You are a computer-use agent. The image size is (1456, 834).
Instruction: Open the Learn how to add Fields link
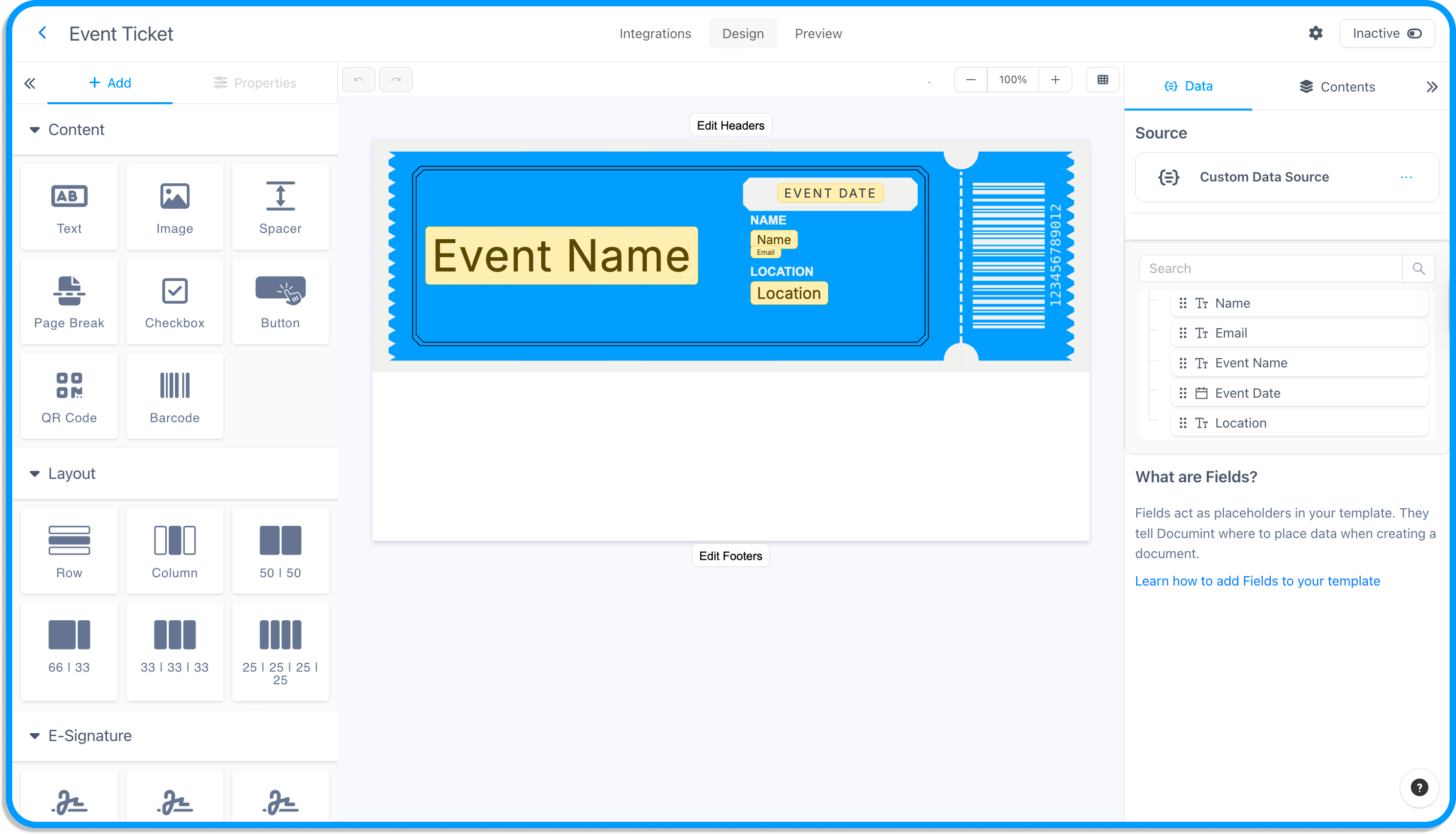[1257, 581]
